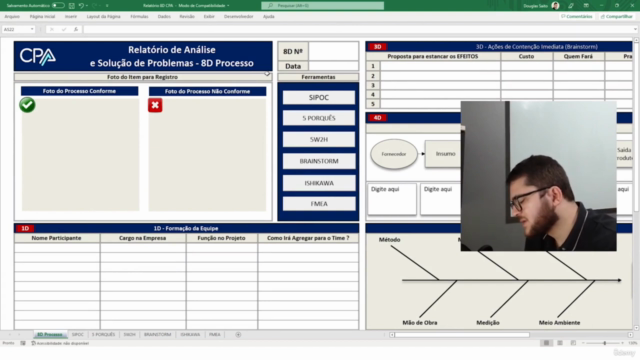Click the red X não conforme icon
The image size is (640, 360).
[x=155, y=105]
